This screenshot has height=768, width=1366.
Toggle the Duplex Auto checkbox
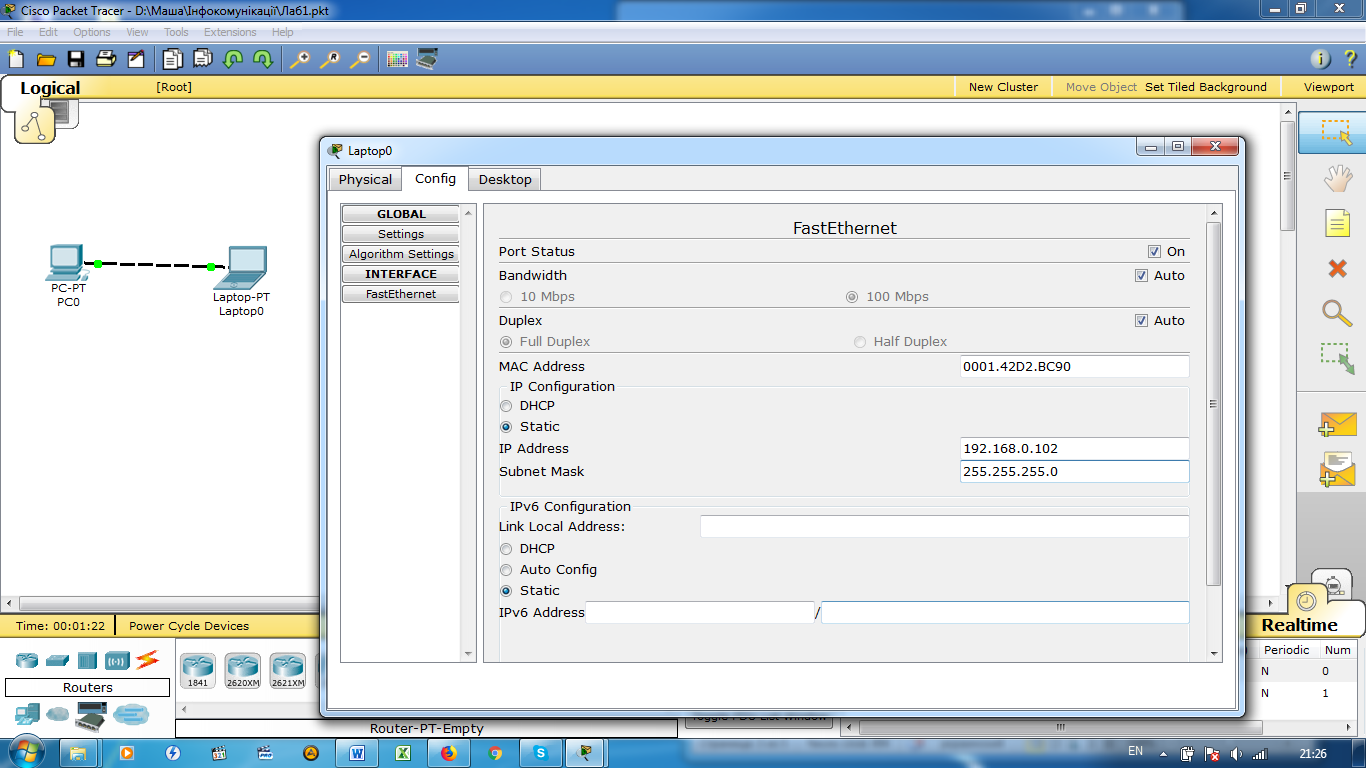coord(1141,321)
